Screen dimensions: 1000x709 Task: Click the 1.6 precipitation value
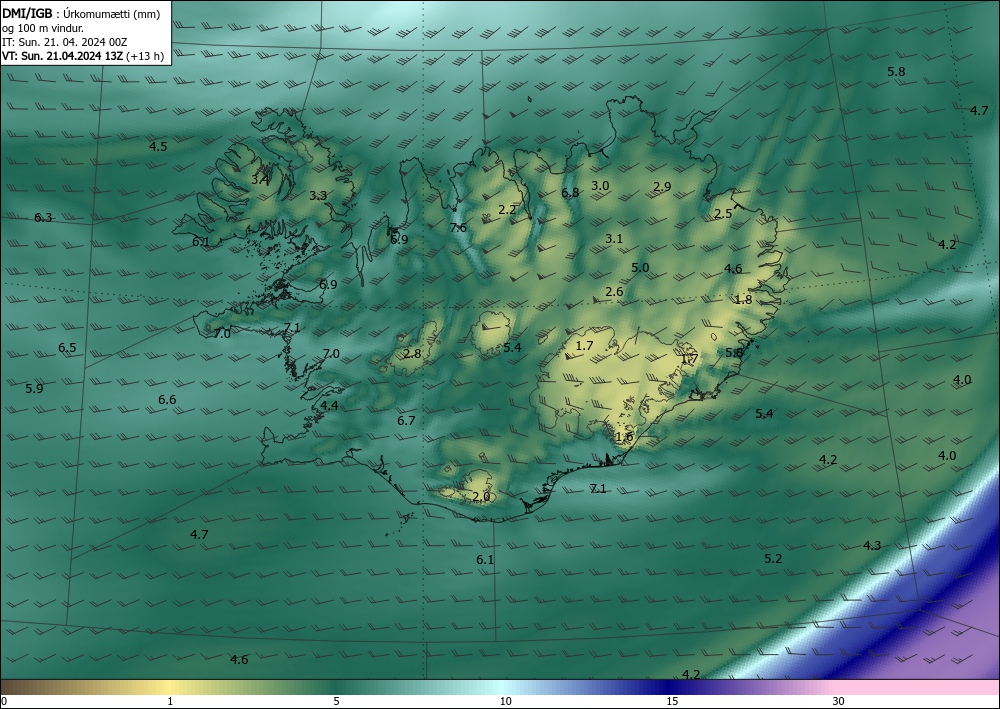coord(624,437)
